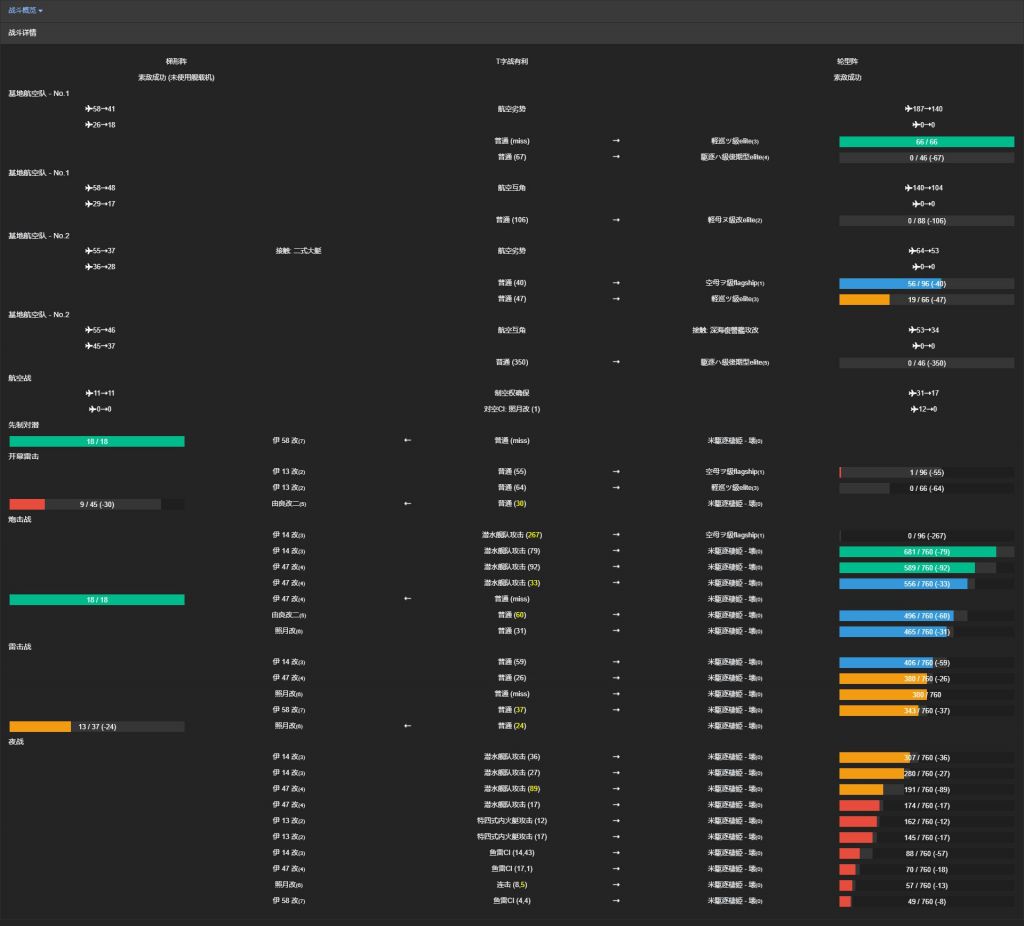Click the right arrow next to 普通 (350)
The image size is (1024, 926).
coord(616,362)
